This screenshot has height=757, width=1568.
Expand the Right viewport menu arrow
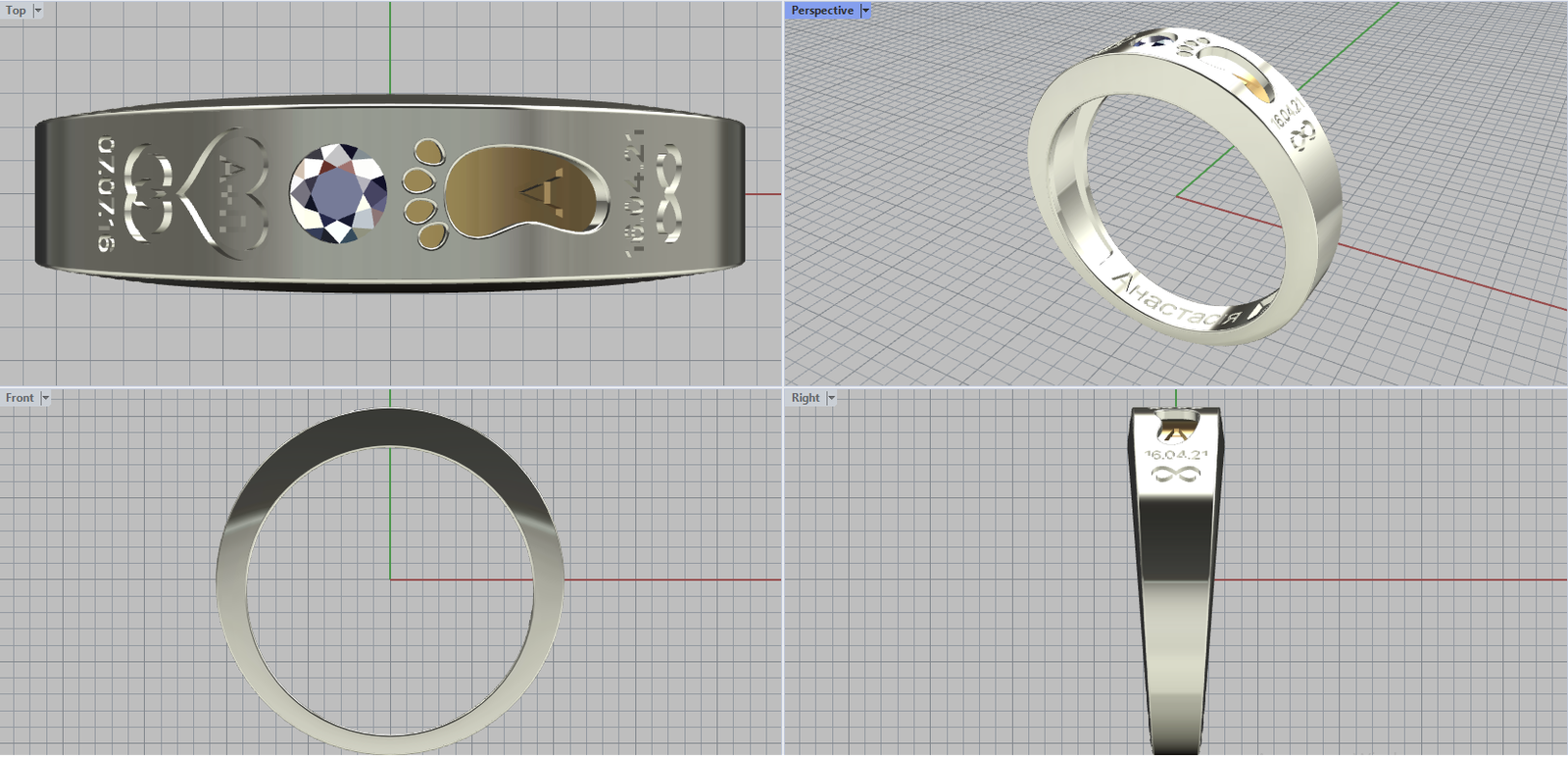pos(831,398)
